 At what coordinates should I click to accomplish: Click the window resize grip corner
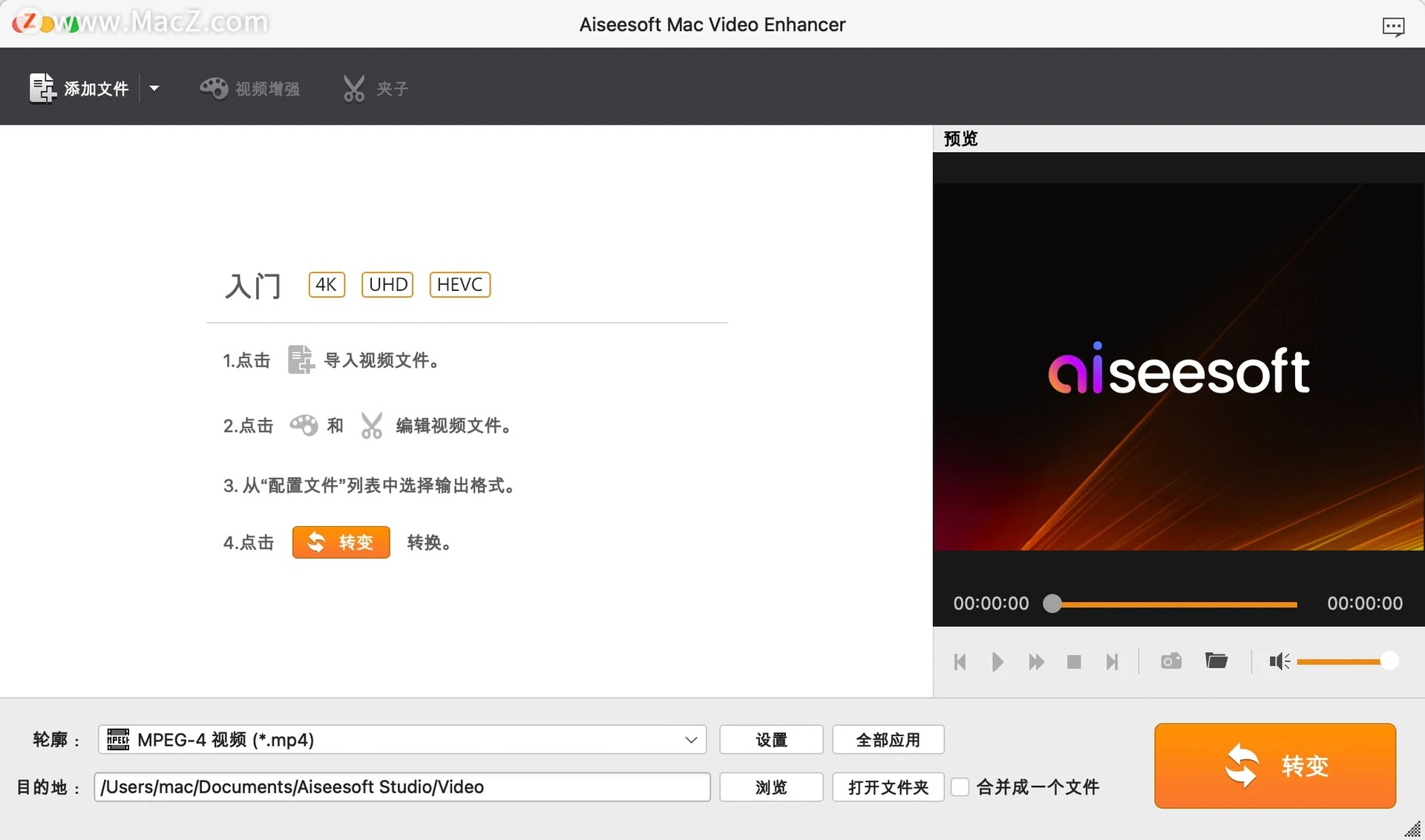tap(1413, 829)
